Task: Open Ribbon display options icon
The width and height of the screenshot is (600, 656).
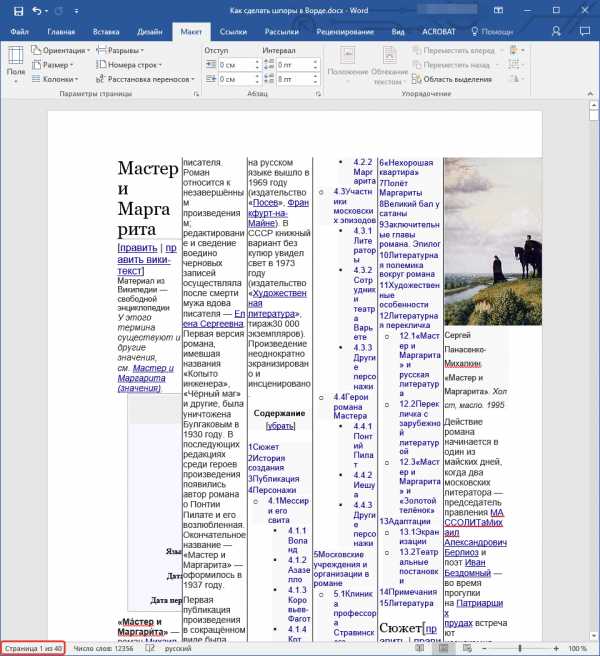Action: click(498, 10)
